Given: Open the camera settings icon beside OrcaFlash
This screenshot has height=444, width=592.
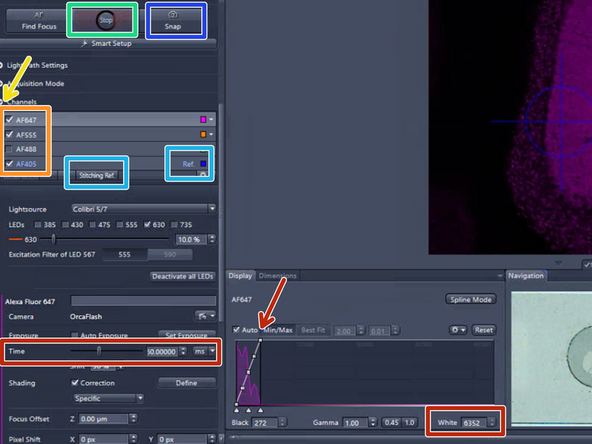Looking at the screenshot, I should 205,316.
